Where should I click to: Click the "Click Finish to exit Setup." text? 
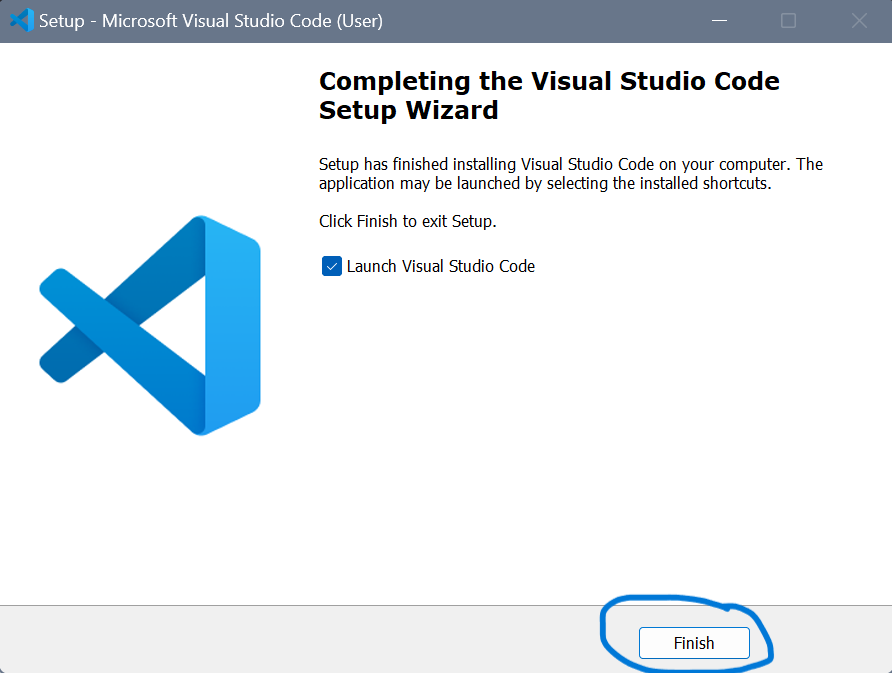coord(407,221)
